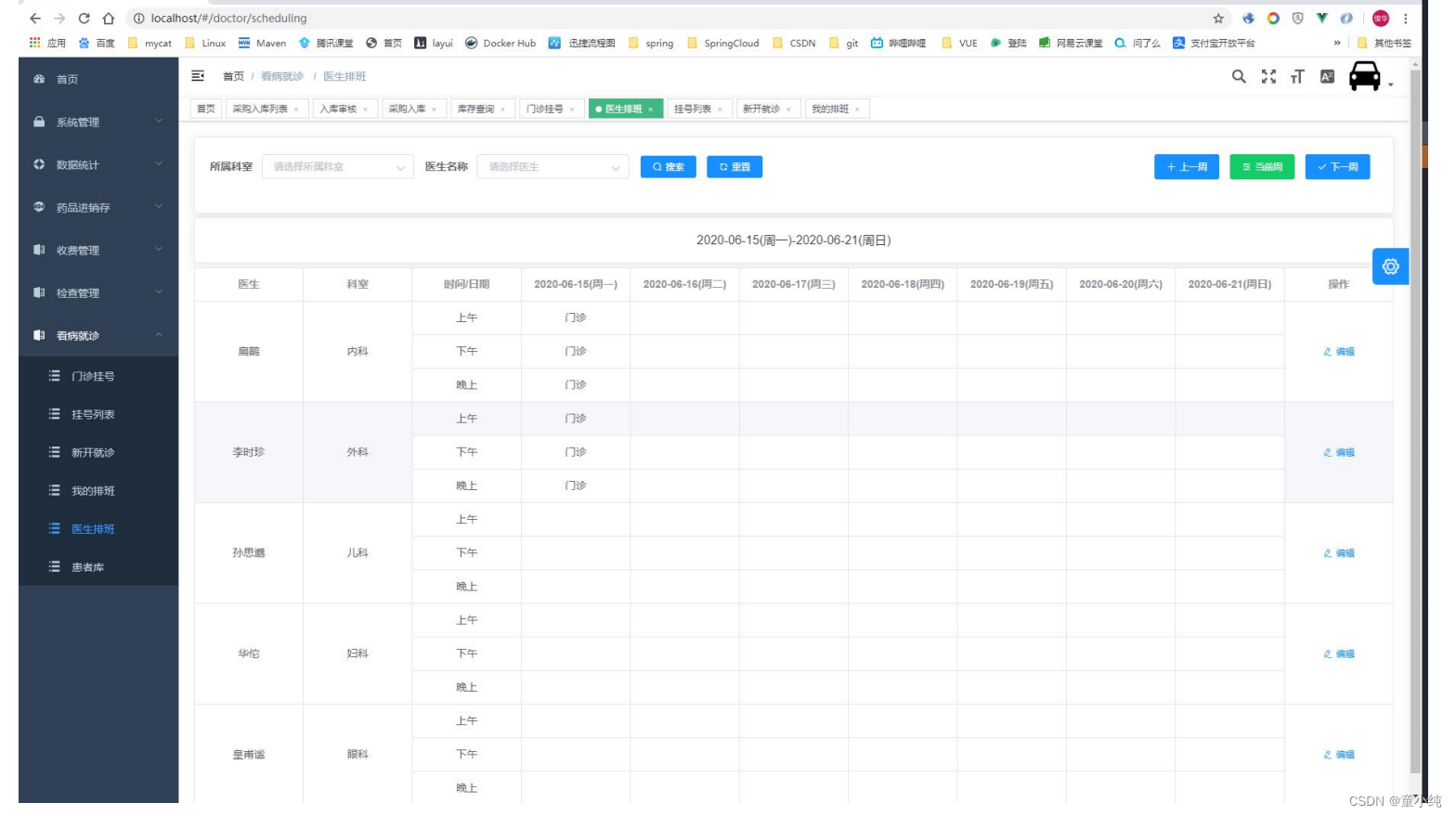Edit schedule for doctor 孙思邈
Image resolution: width=1456 pixels, height=816 pixels.
coord(1339,553)
